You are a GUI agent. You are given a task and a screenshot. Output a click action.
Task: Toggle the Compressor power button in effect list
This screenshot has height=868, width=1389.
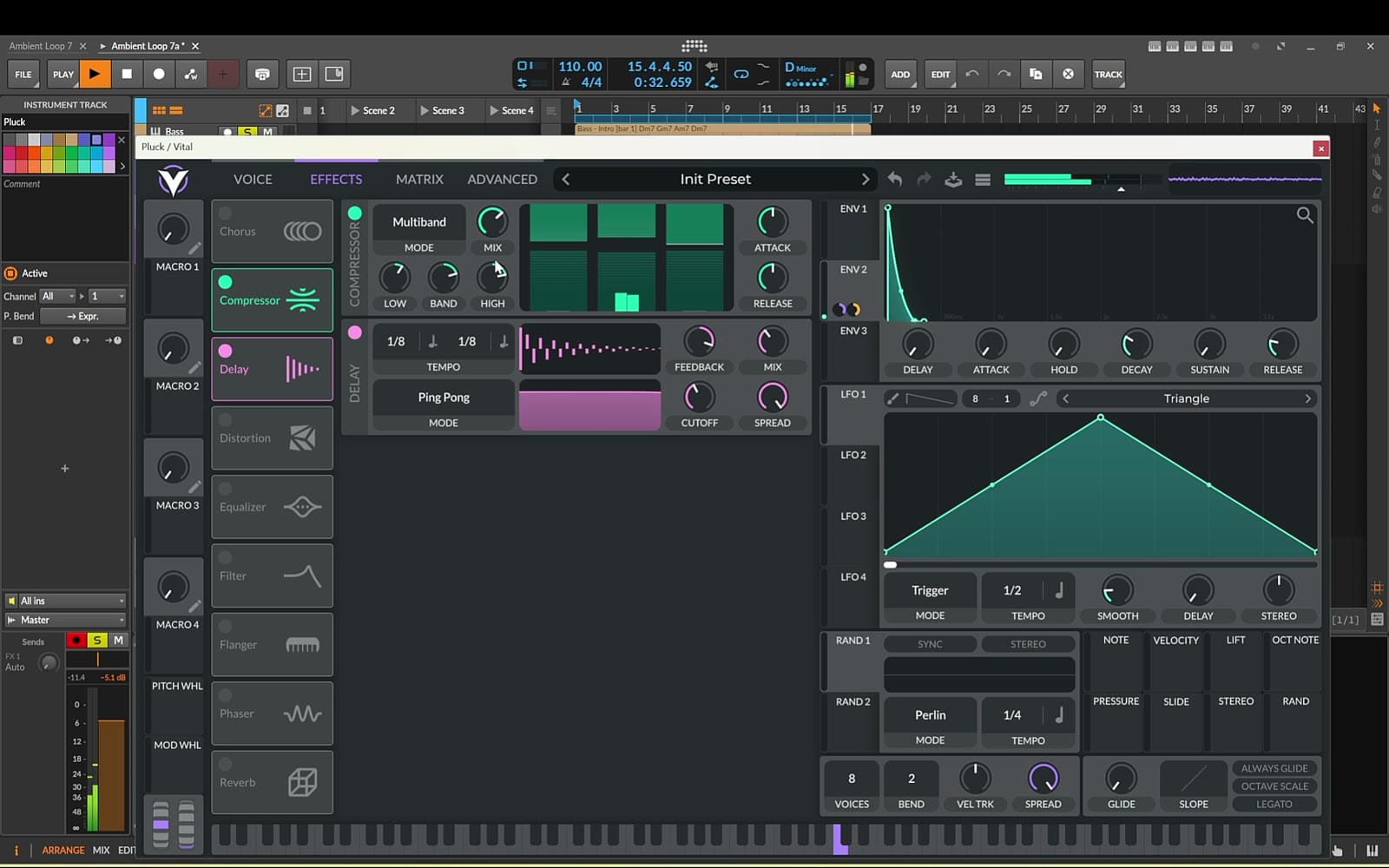[x=226, y=282]
